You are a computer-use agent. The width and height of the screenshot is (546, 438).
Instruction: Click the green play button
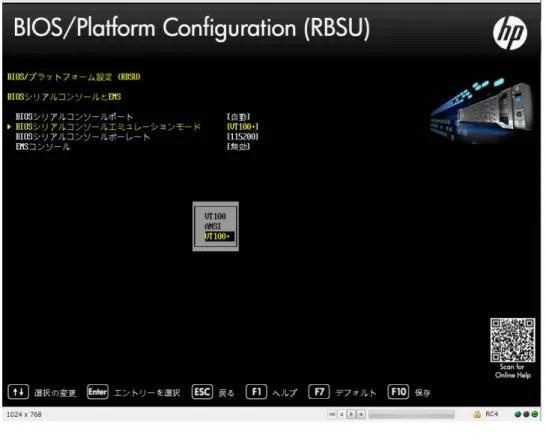(x=351, y=415)
